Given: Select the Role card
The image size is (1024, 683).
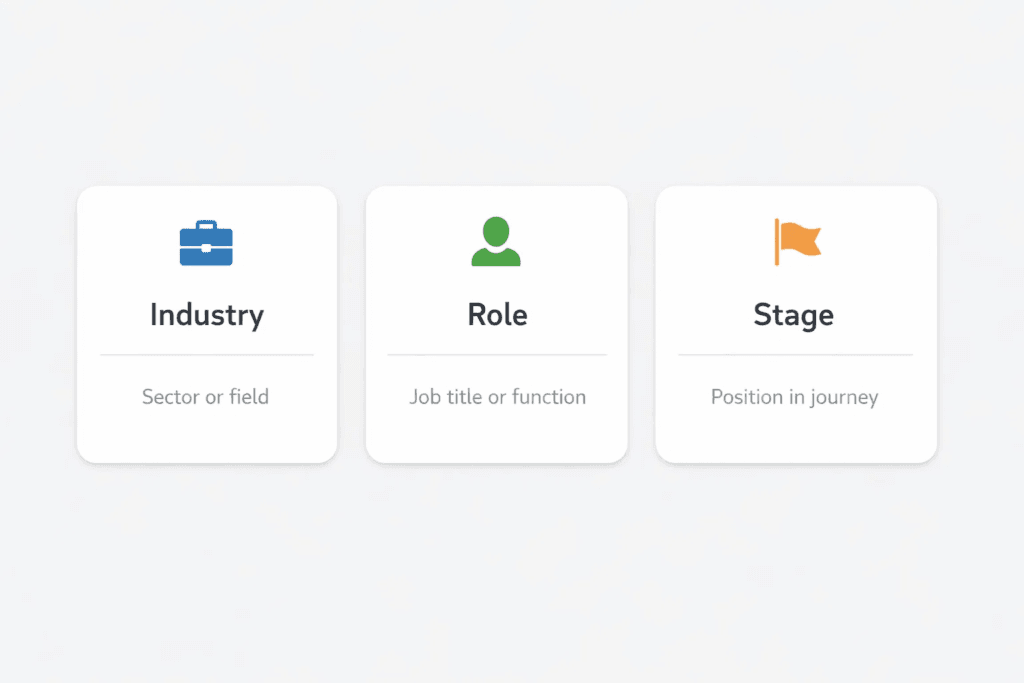Looking at the screenshot, I should [496, 323].
